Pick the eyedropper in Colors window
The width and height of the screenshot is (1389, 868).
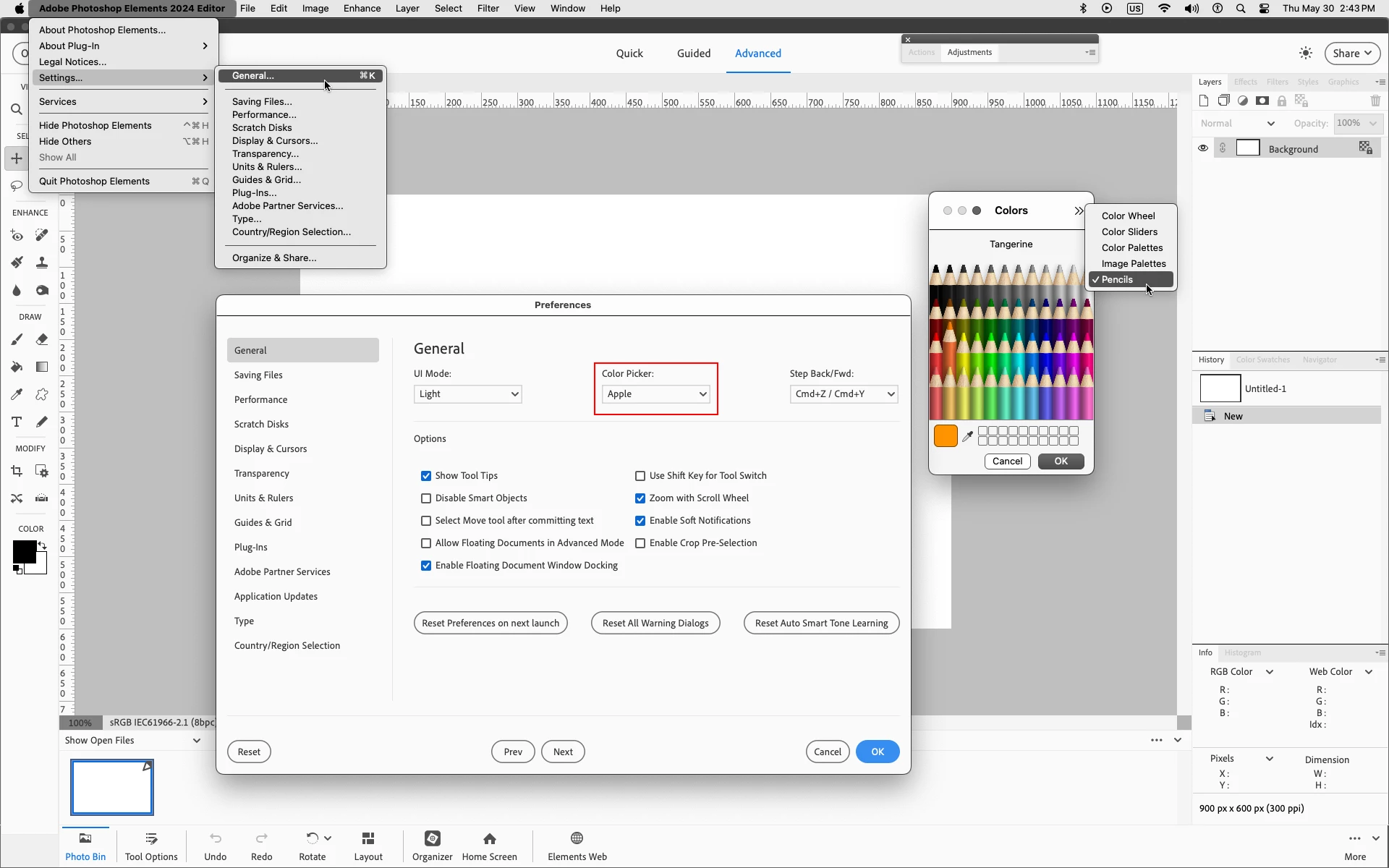967,436
